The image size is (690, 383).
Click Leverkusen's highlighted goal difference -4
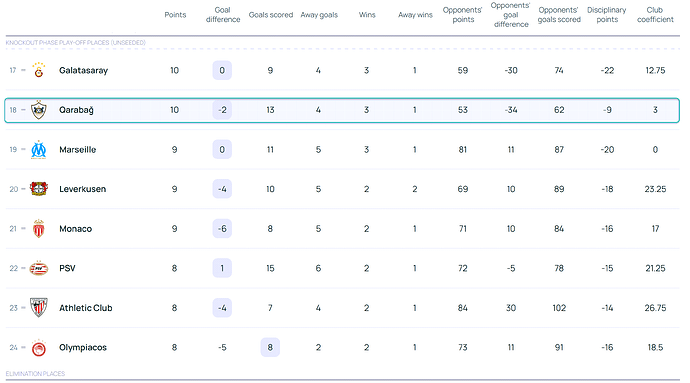tap(222, 189)
